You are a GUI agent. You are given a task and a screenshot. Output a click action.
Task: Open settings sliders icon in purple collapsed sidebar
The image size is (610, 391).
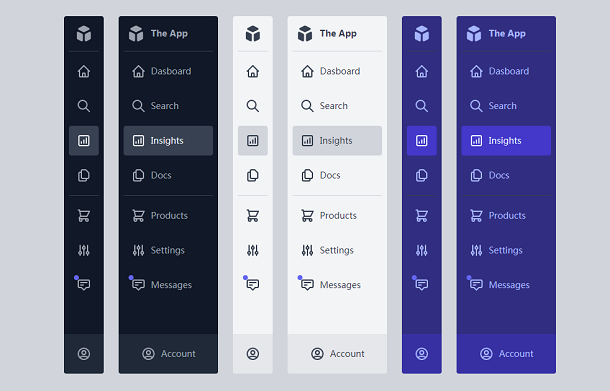(x=422, y=250)
